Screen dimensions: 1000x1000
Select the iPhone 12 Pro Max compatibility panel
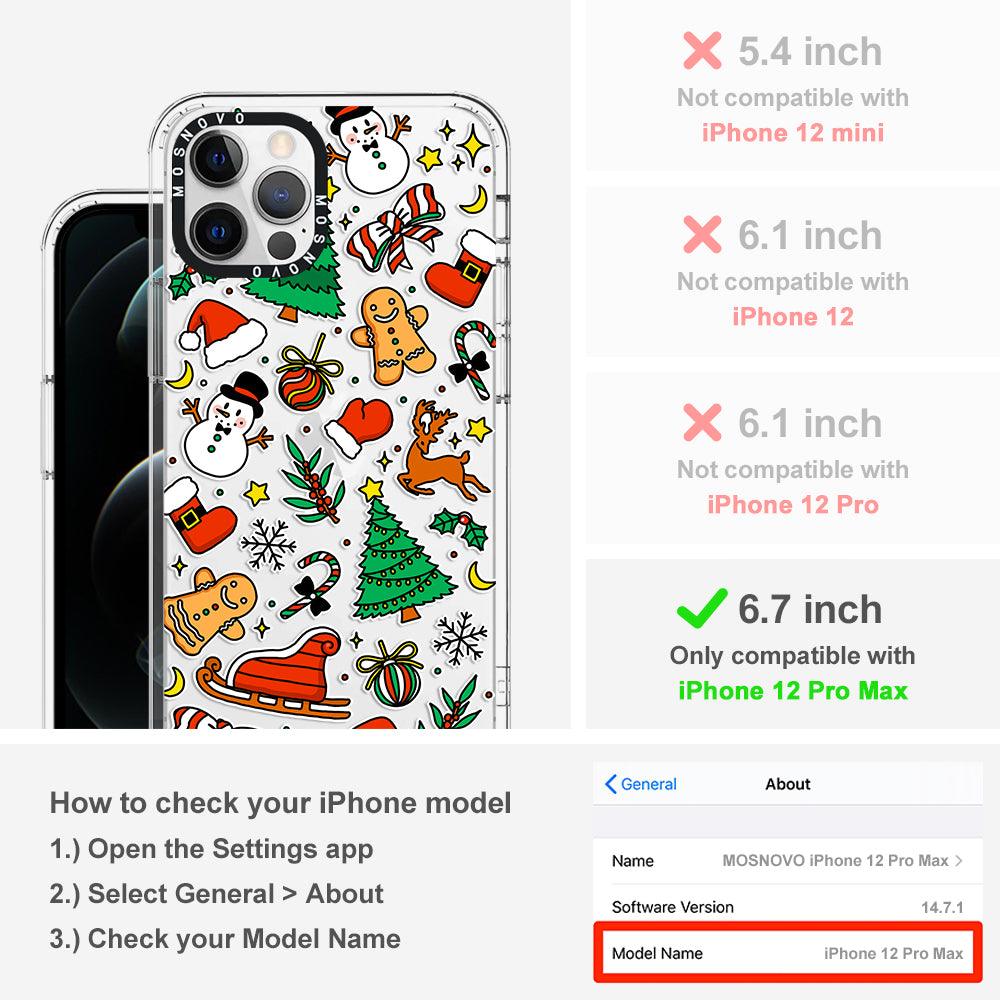tap(792, 644)
